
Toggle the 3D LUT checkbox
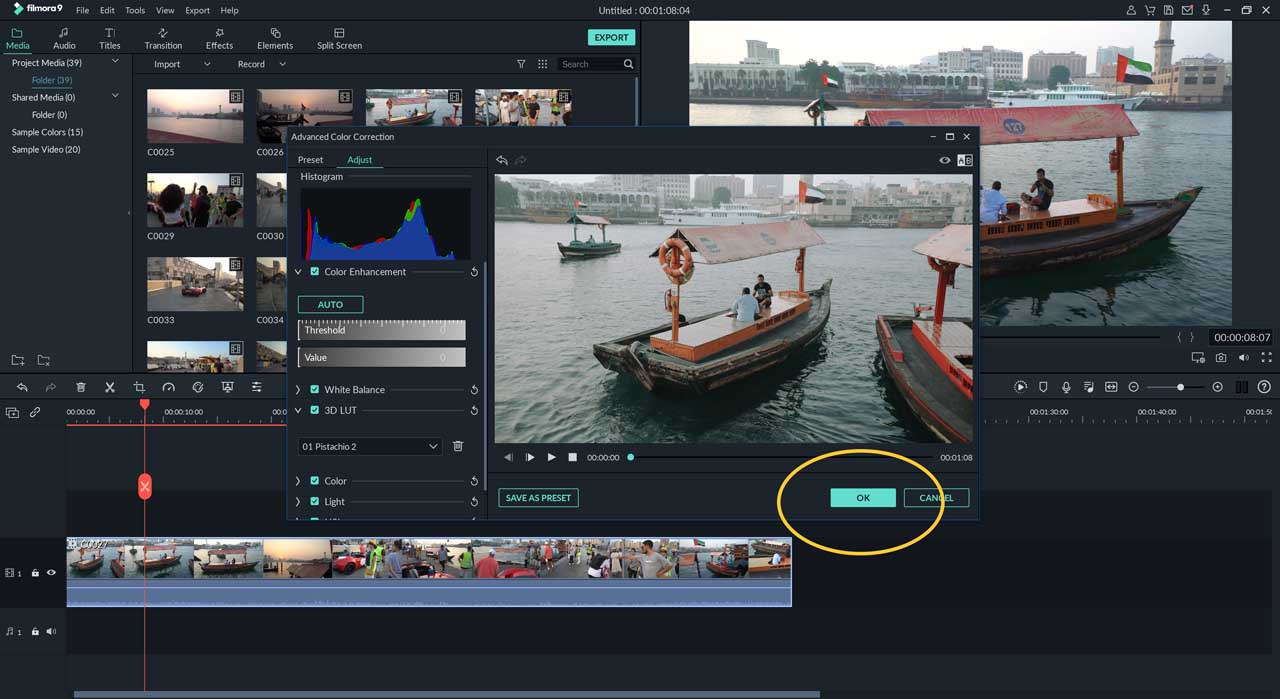click(315, 411)
